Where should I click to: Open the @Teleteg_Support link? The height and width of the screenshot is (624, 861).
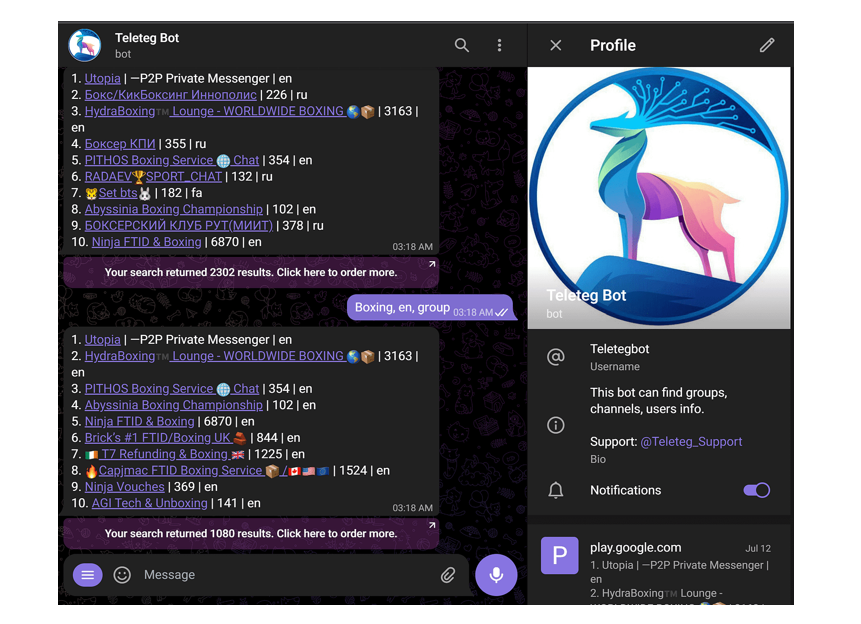click(x=691, y=441)
